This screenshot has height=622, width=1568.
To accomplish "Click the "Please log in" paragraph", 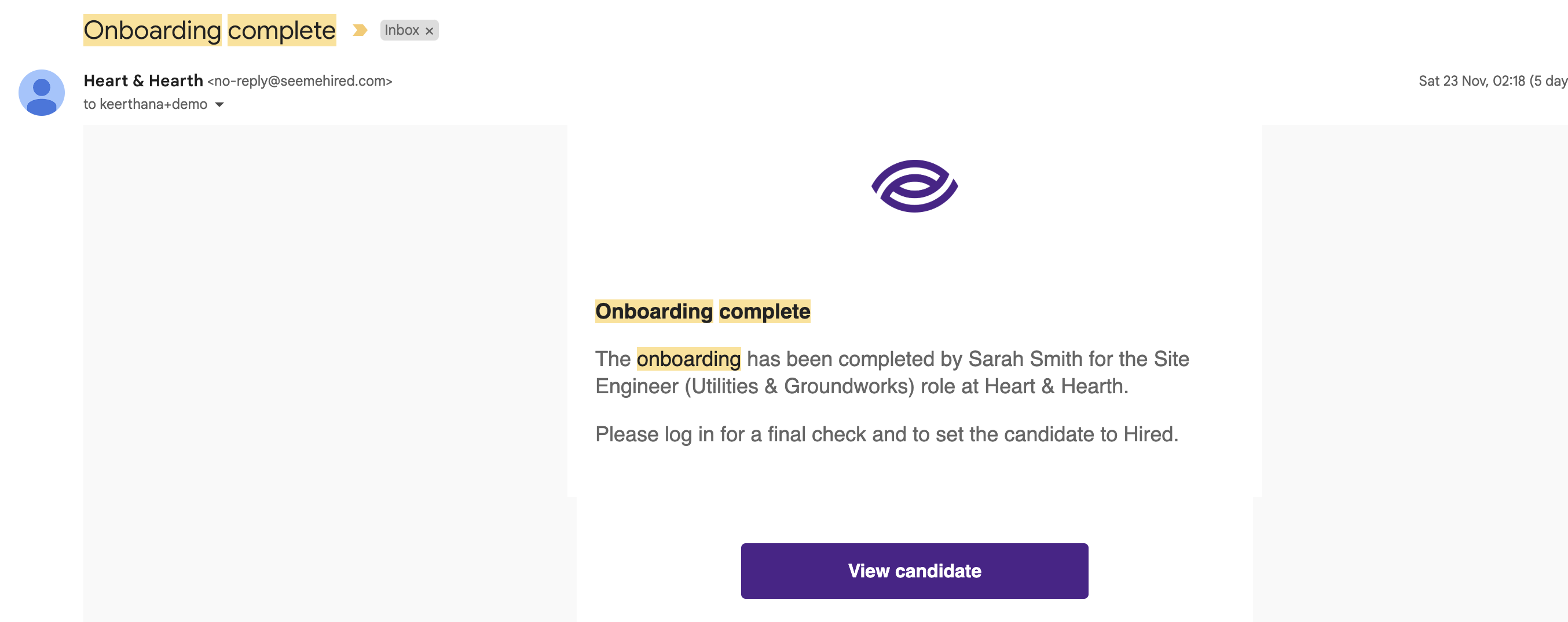I will pos(887,434).
